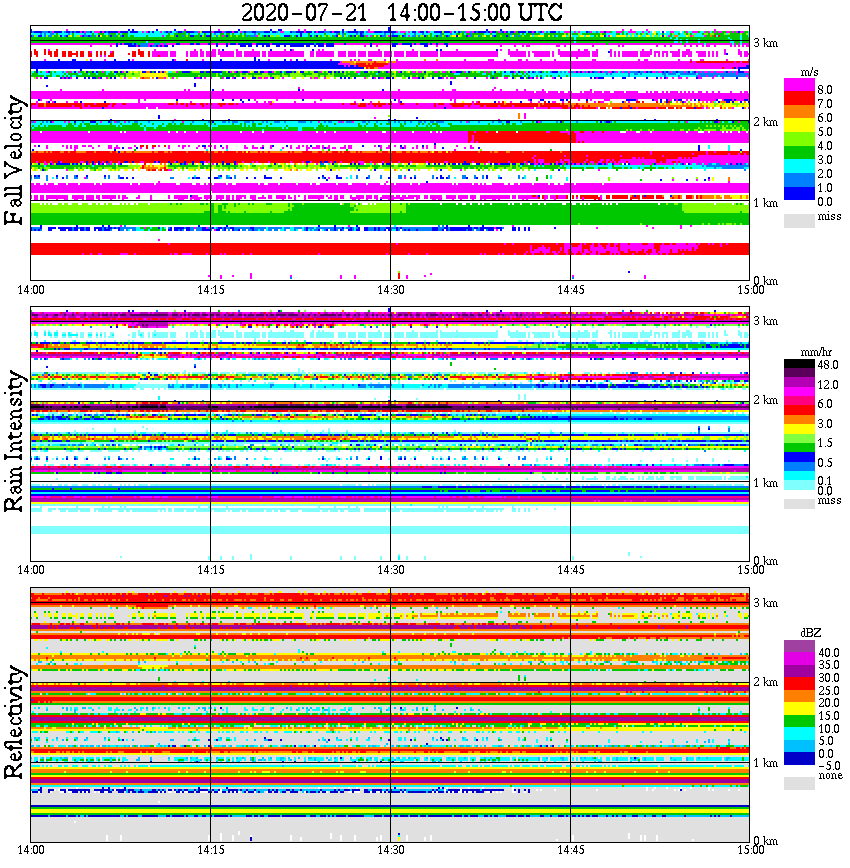This screenshot has height=868, width=850.
Task: Click the "mm/hr" legend unit label
Action: point(816,353)
